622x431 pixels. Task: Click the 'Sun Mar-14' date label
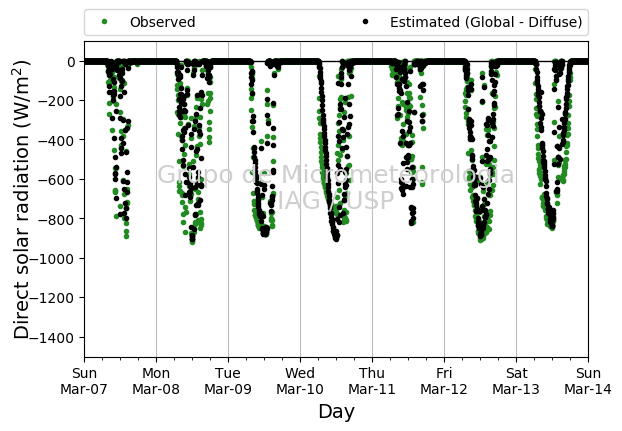point(588,381)
